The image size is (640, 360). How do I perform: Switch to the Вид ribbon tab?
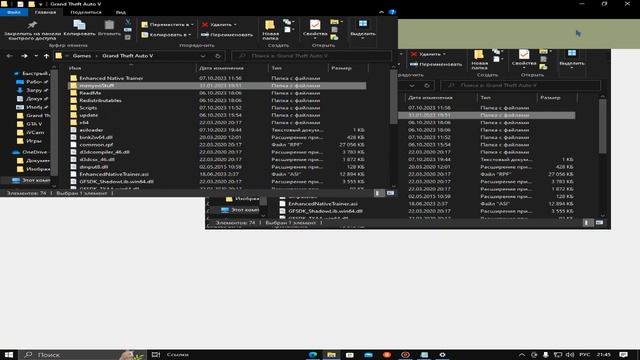click(x=121, y=12)
